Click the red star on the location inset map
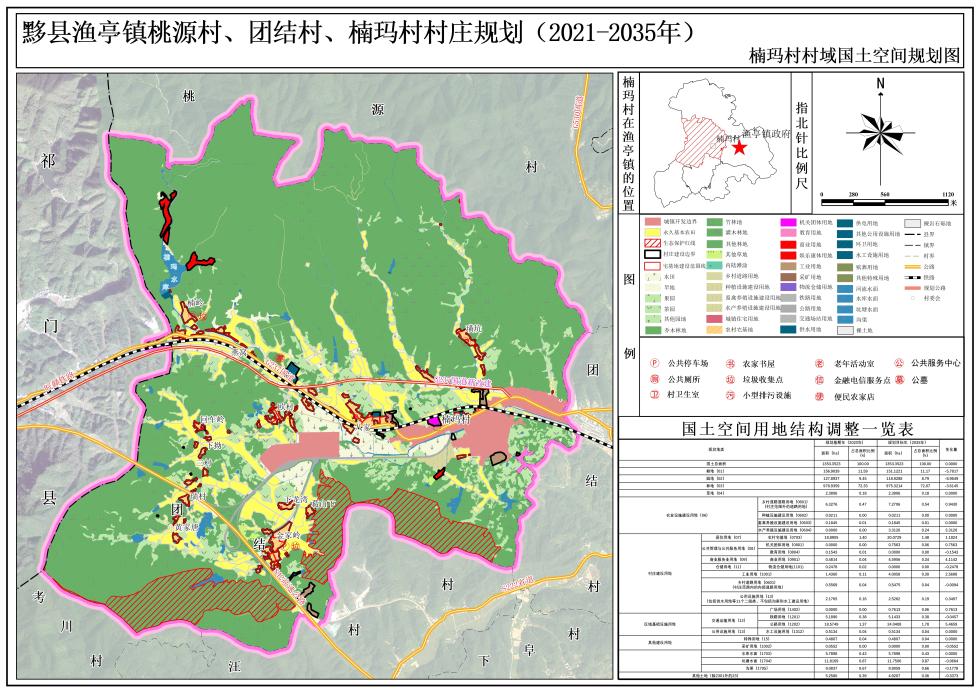 [739, 147]
